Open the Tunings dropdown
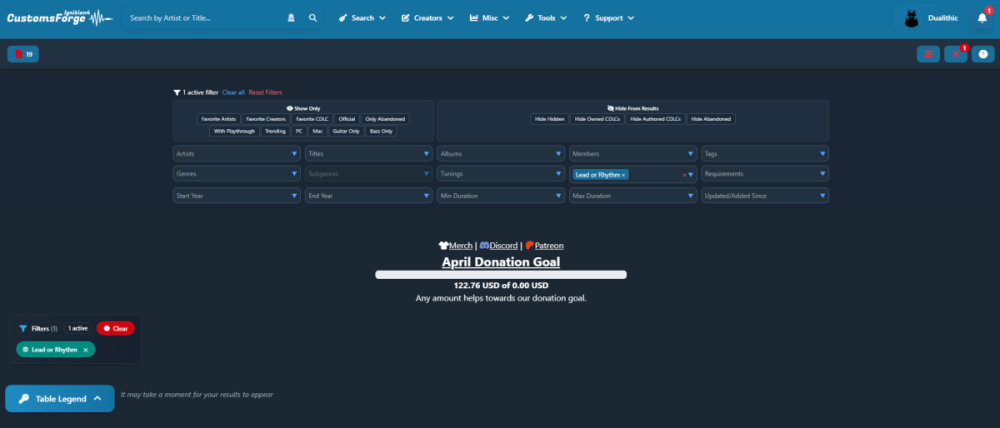The image size is (1000, 428). 500,174
